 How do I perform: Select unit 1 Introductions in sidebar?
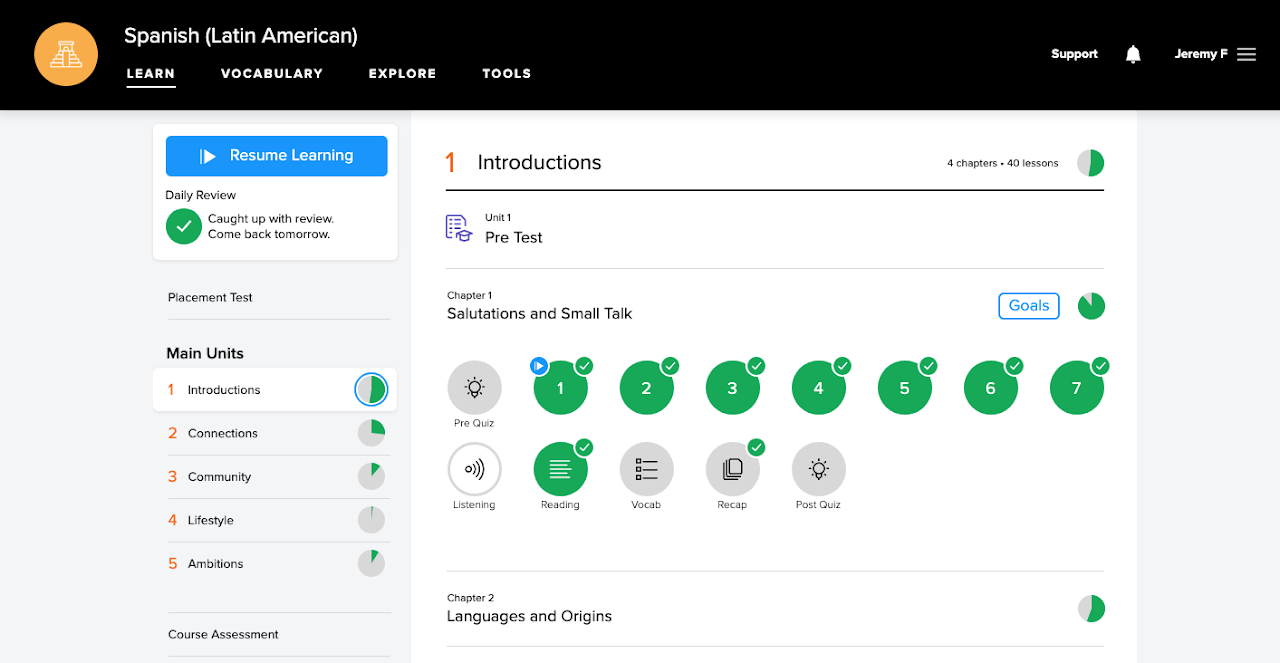pyautogui.click(x=275, y=390)
